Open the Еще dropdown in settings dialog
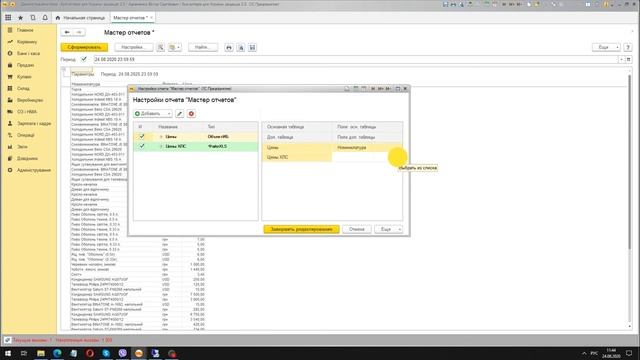The image size is (640, 360). coord(389,229)
